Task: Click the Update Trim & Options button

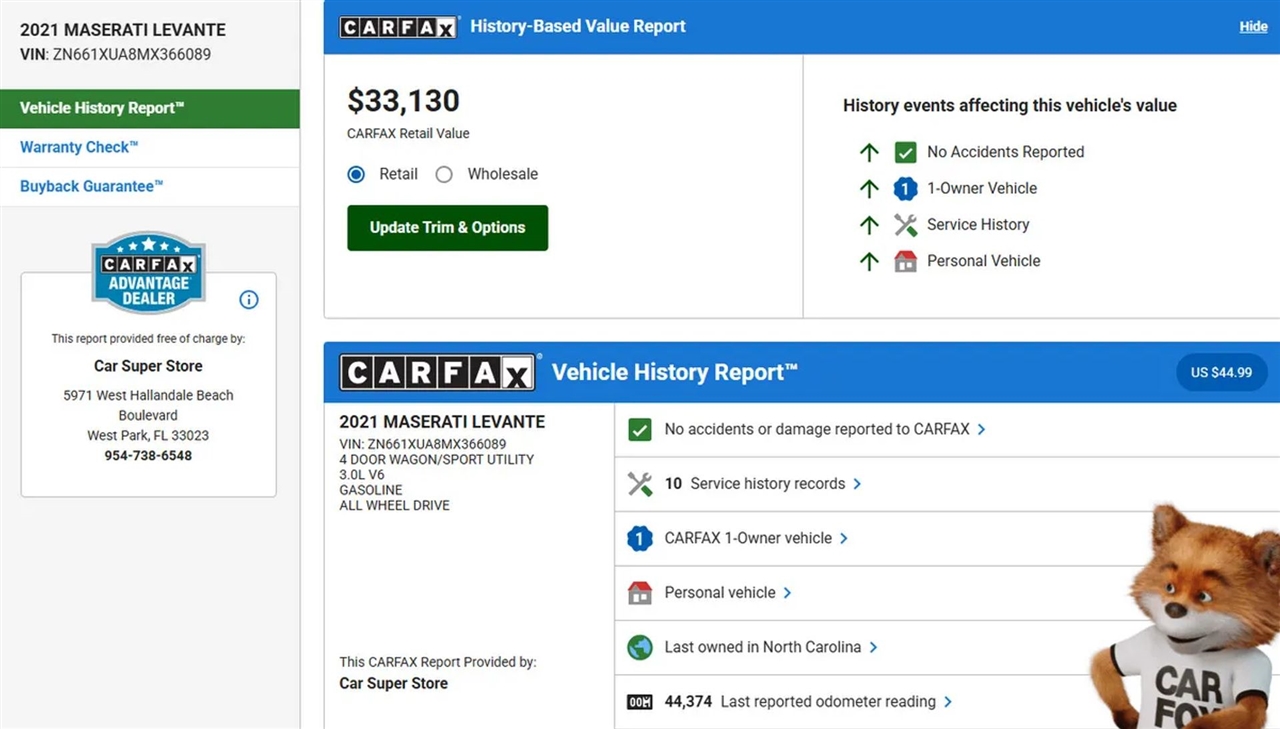Action: click(x=447, y=228)
